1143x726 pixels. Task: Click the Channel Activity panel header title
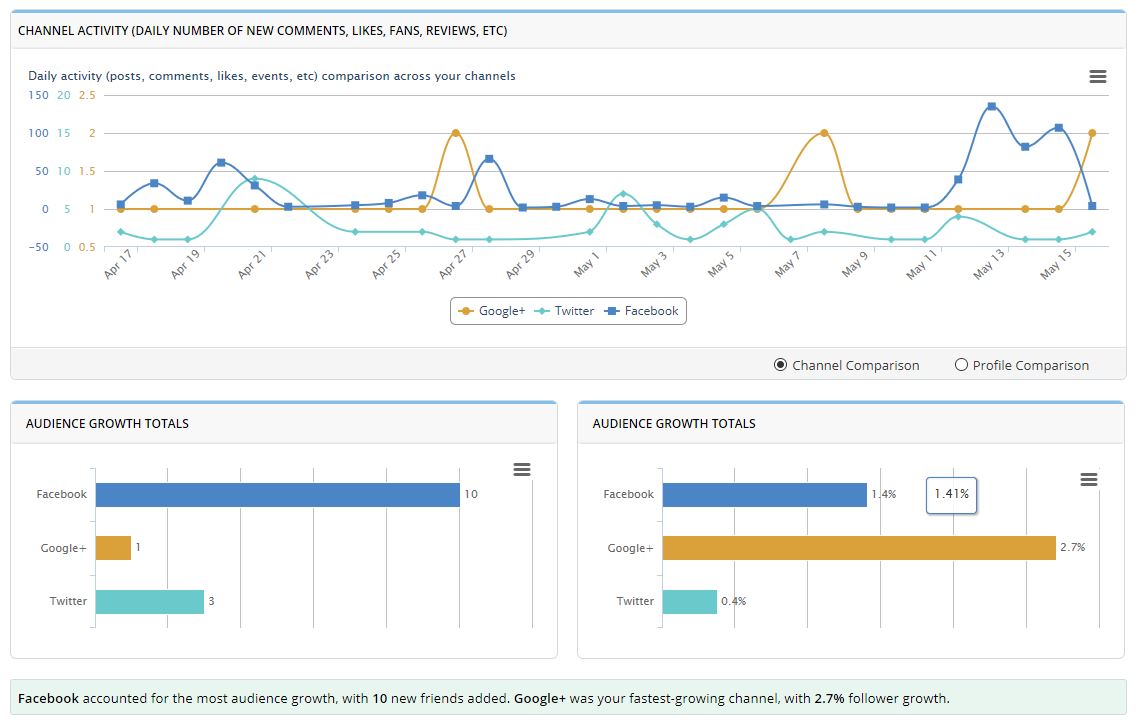tap(262, 31)
